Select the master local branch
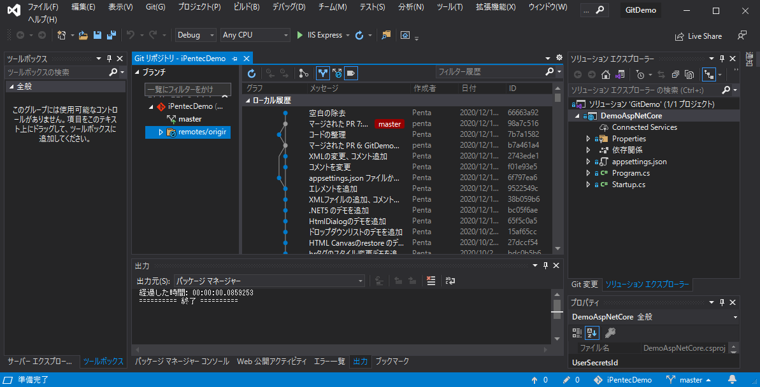 coord(190,119)
